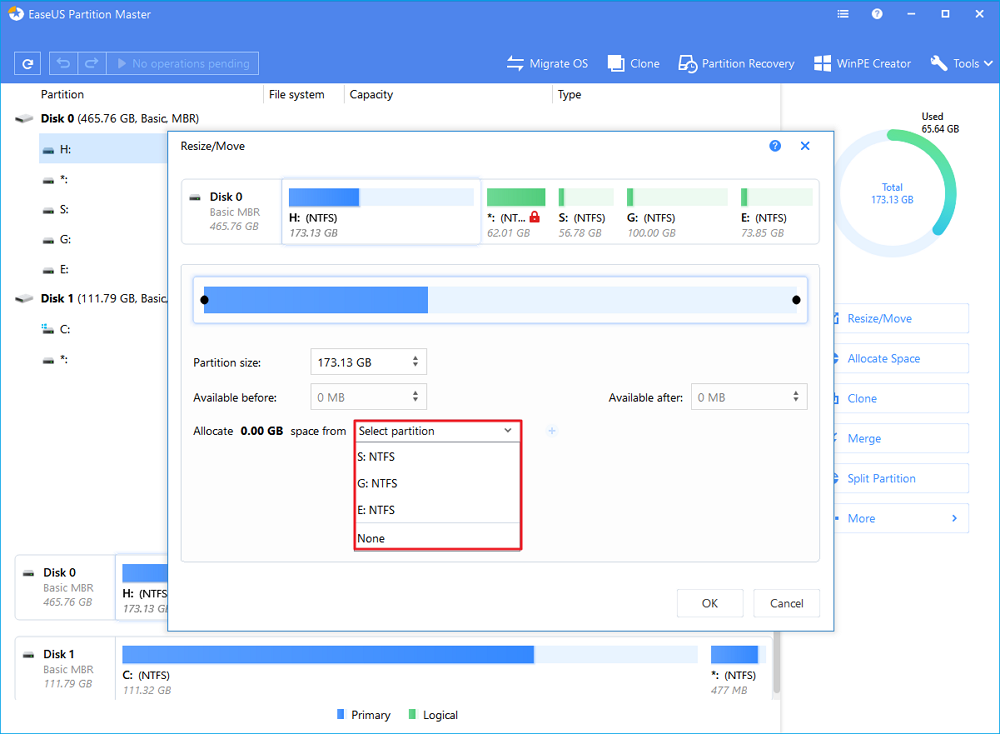Screen dimensions: 1000x734
Task: Click the plus icon beside partition dropdown
Action: pos(552,431)
